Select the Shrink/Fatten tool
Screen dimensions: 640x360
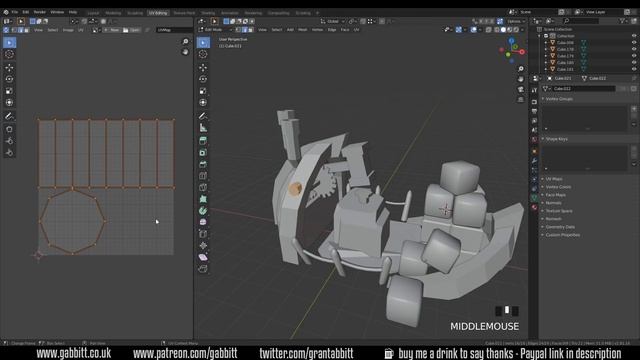(x=203, y=246)
